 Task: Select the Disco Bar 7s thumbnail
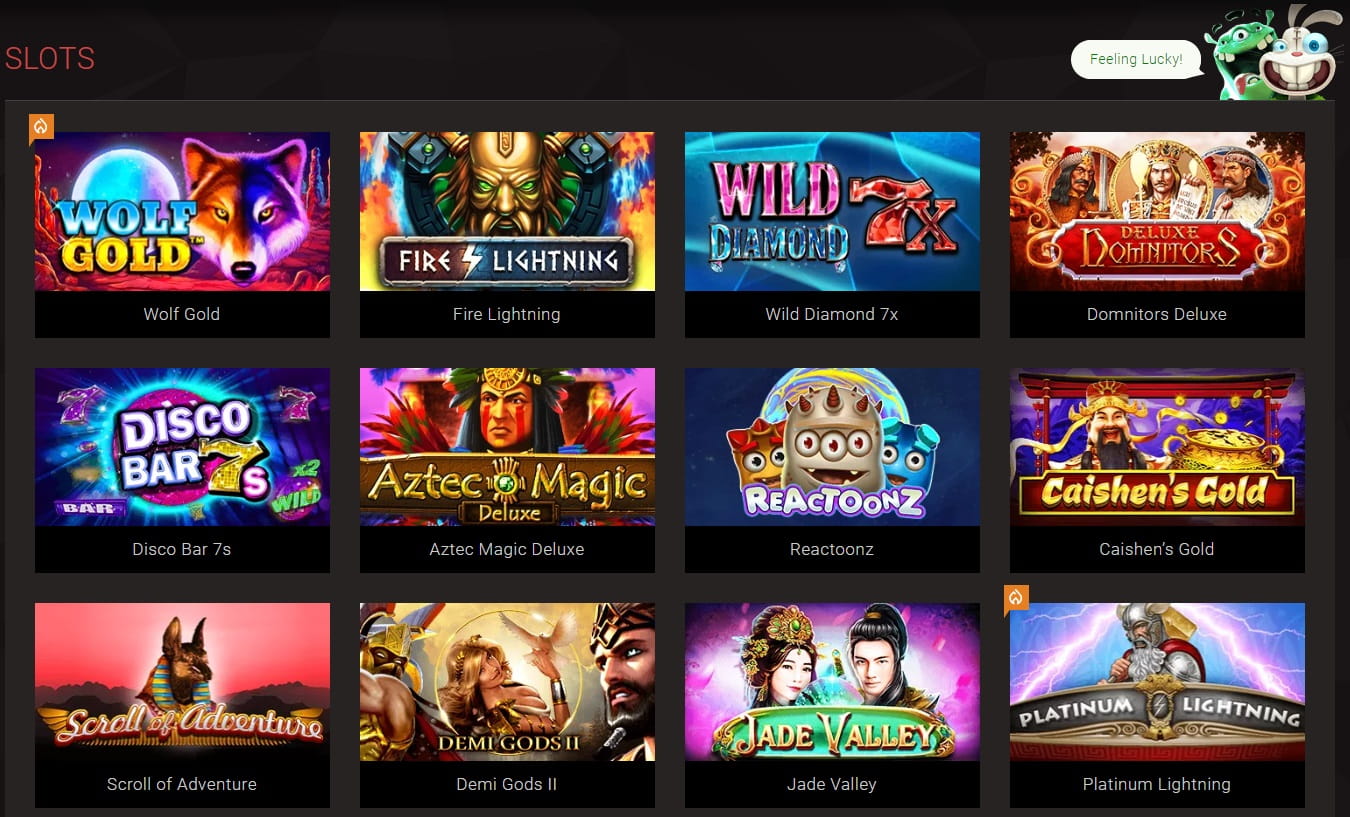click(182, 447)
